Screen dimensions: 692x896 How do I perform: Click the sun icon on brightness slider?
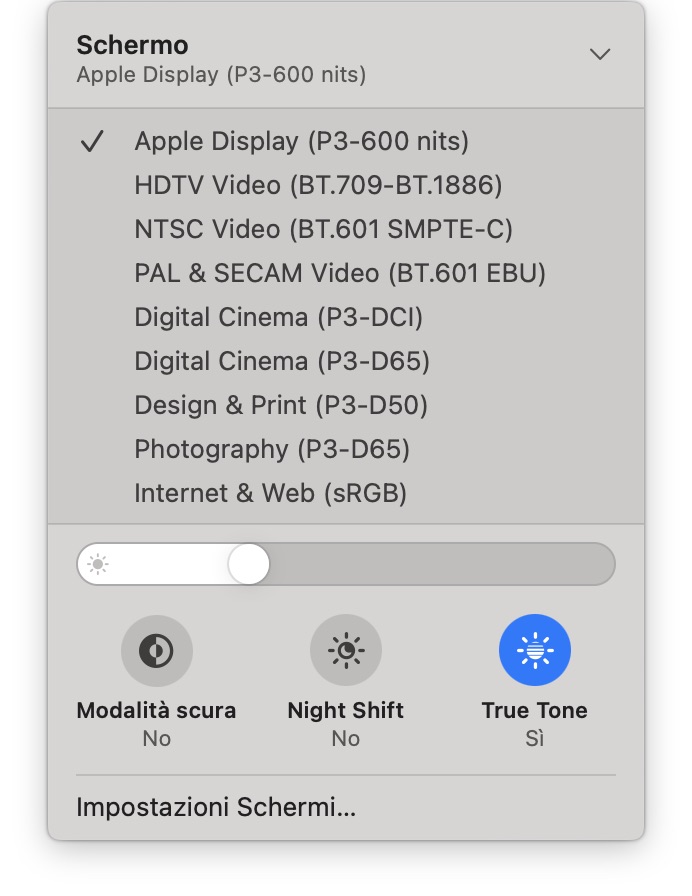98,565
